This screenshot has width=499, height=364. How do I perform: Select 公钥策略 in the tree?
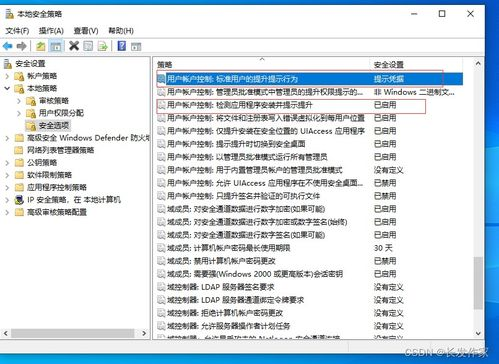coord(42,163)
